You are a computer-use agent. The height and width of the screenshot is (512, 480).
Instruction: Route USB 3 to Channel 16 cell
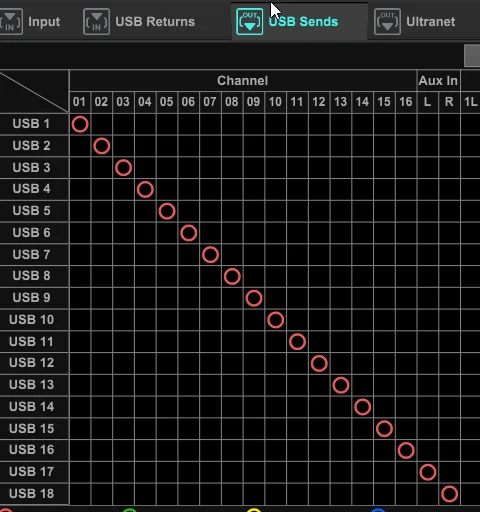pyautogui.click(x=406, y=168)
